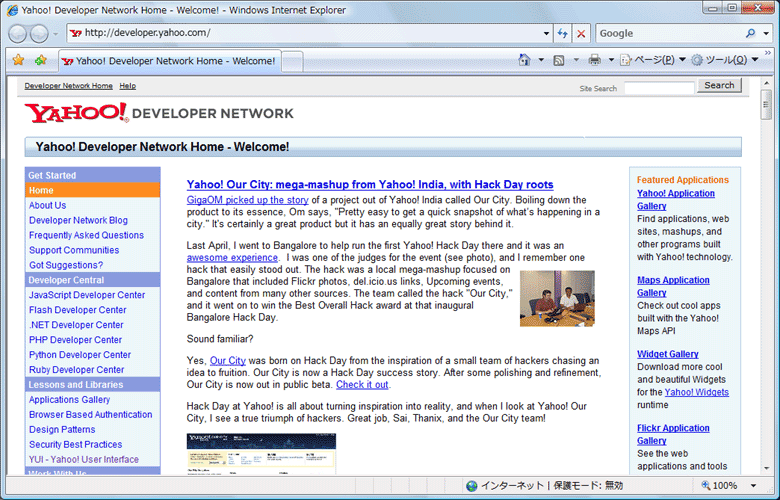
Task: Select the Yahoo! Developer Network Home tab
Action: coord(170,61)
